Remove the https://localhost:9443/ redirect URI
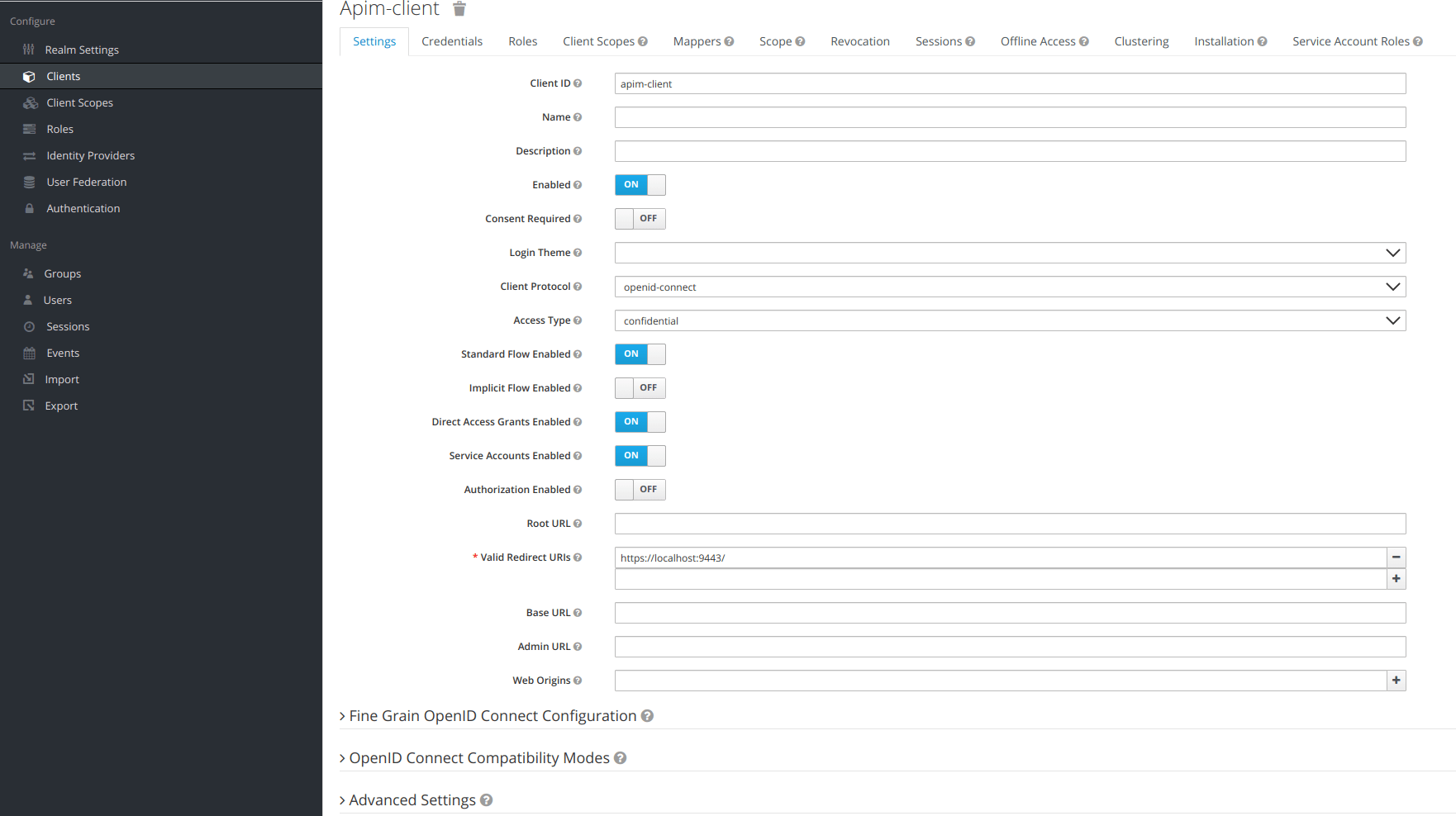Image resolution: width=1456 pixels, height=816 pixels. point(1396,557)
